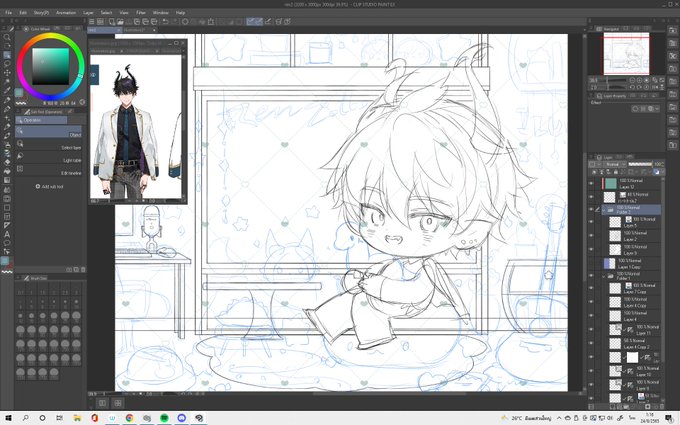This screenshot has height=425, width=680.
Task: Click the top material folder icon in right dock
Action: (x=672, y=31)
